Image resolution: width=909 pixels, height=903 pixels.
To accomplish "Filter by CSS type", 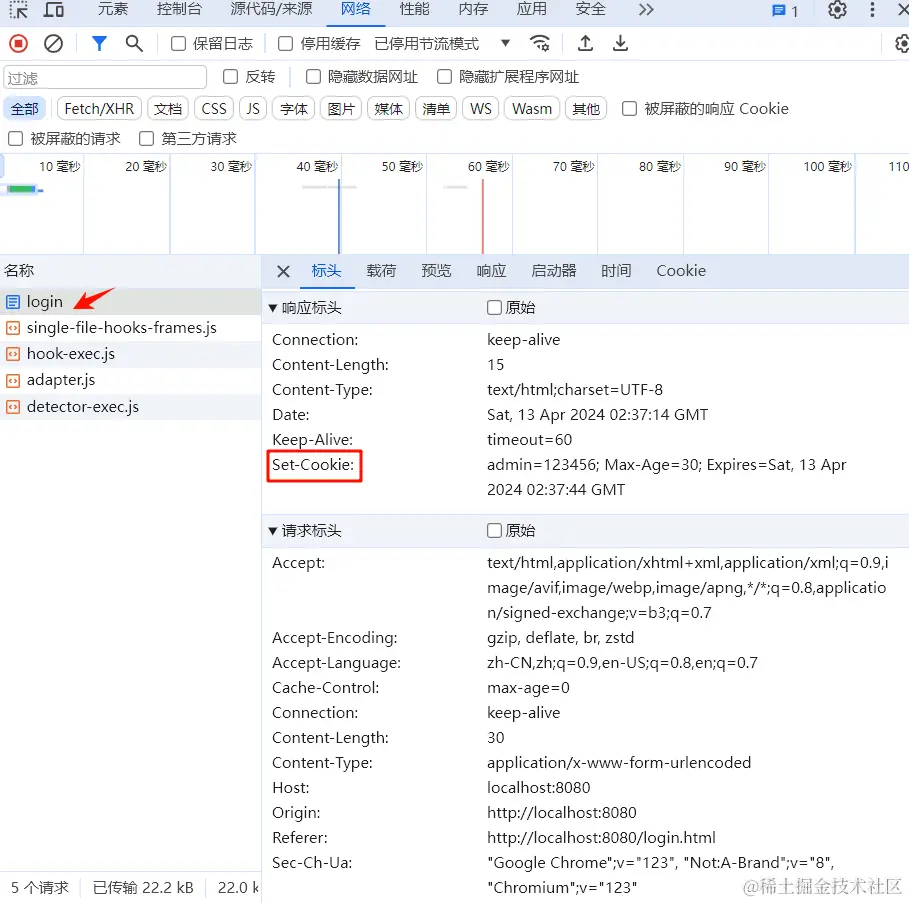I will [x=214, y=109].
